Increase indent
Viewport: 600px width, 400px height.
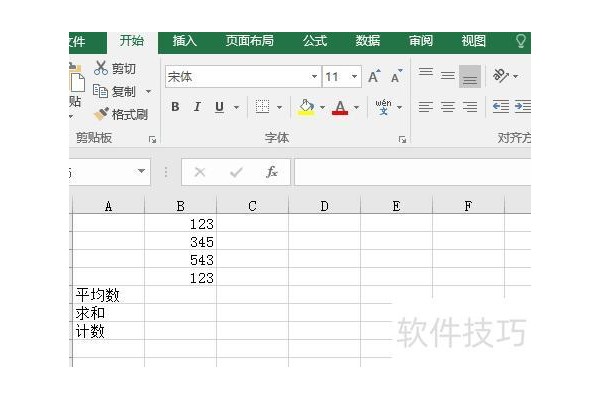[x=523, y=106]
